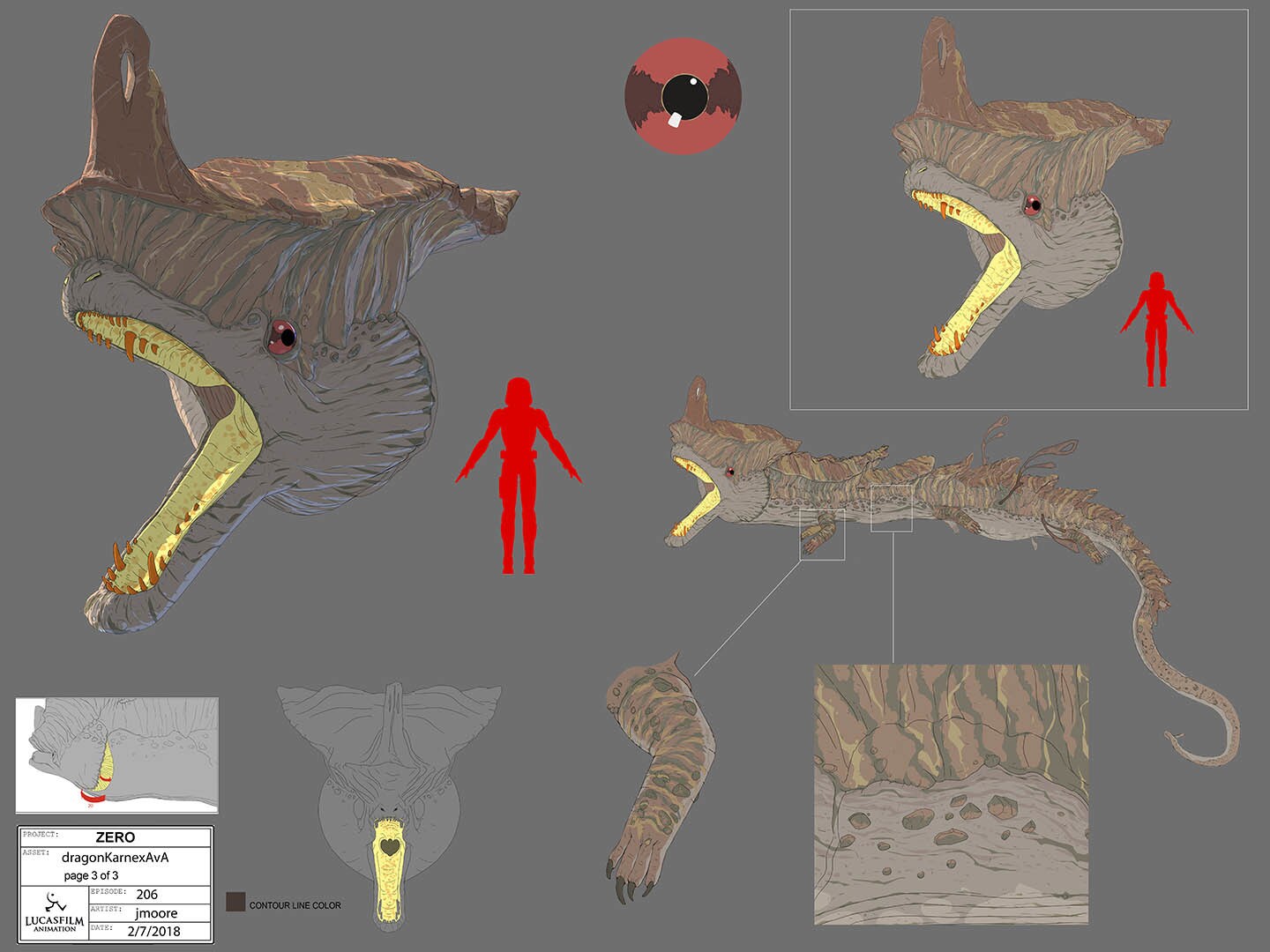This screenshot has height=952, width=1270.
Task: Click the "ARTIST:" field label
Action: click(106, 911)
